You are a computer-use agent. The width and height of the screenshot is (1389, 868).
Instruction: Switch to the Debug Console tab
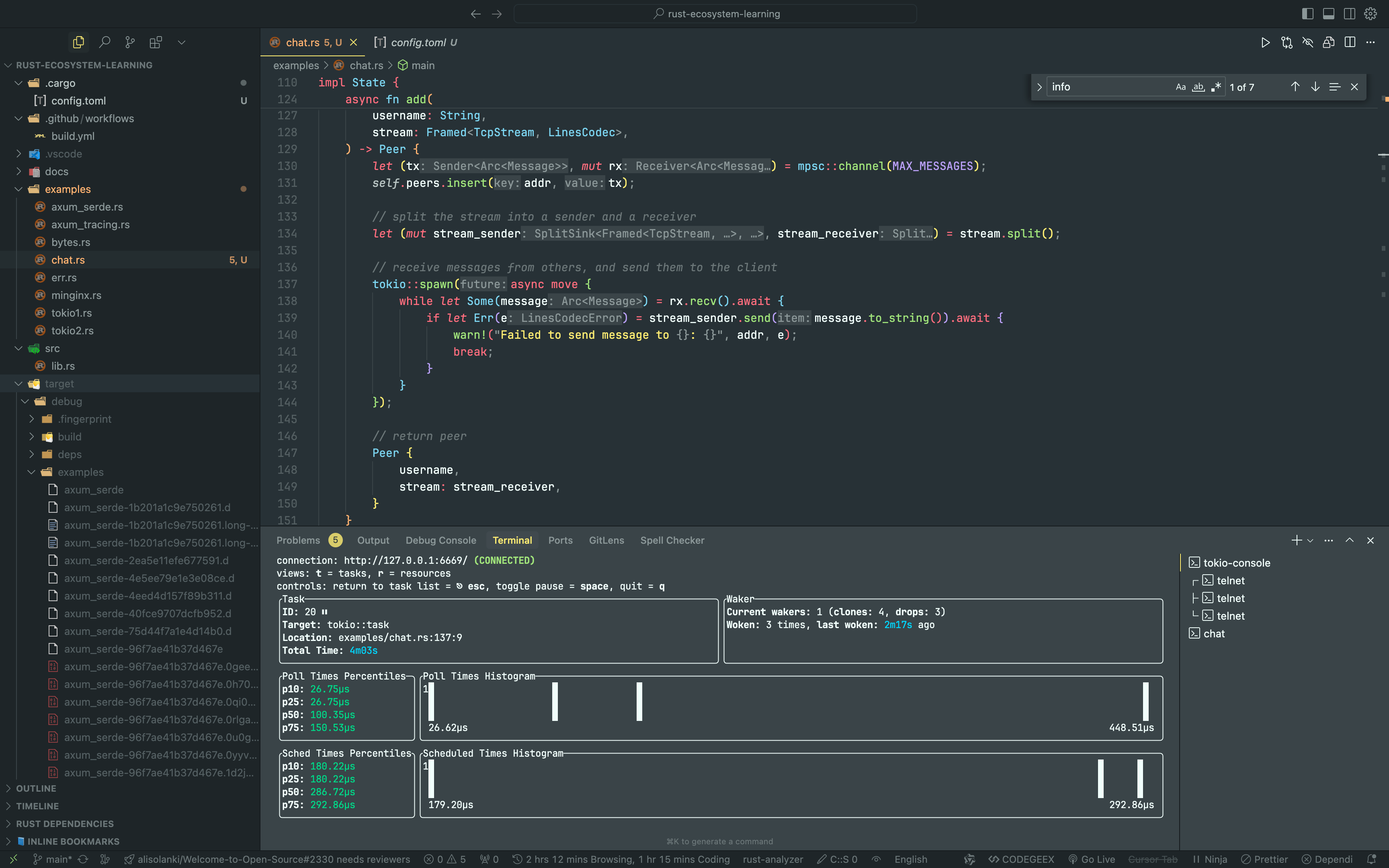tap(440, 540)
